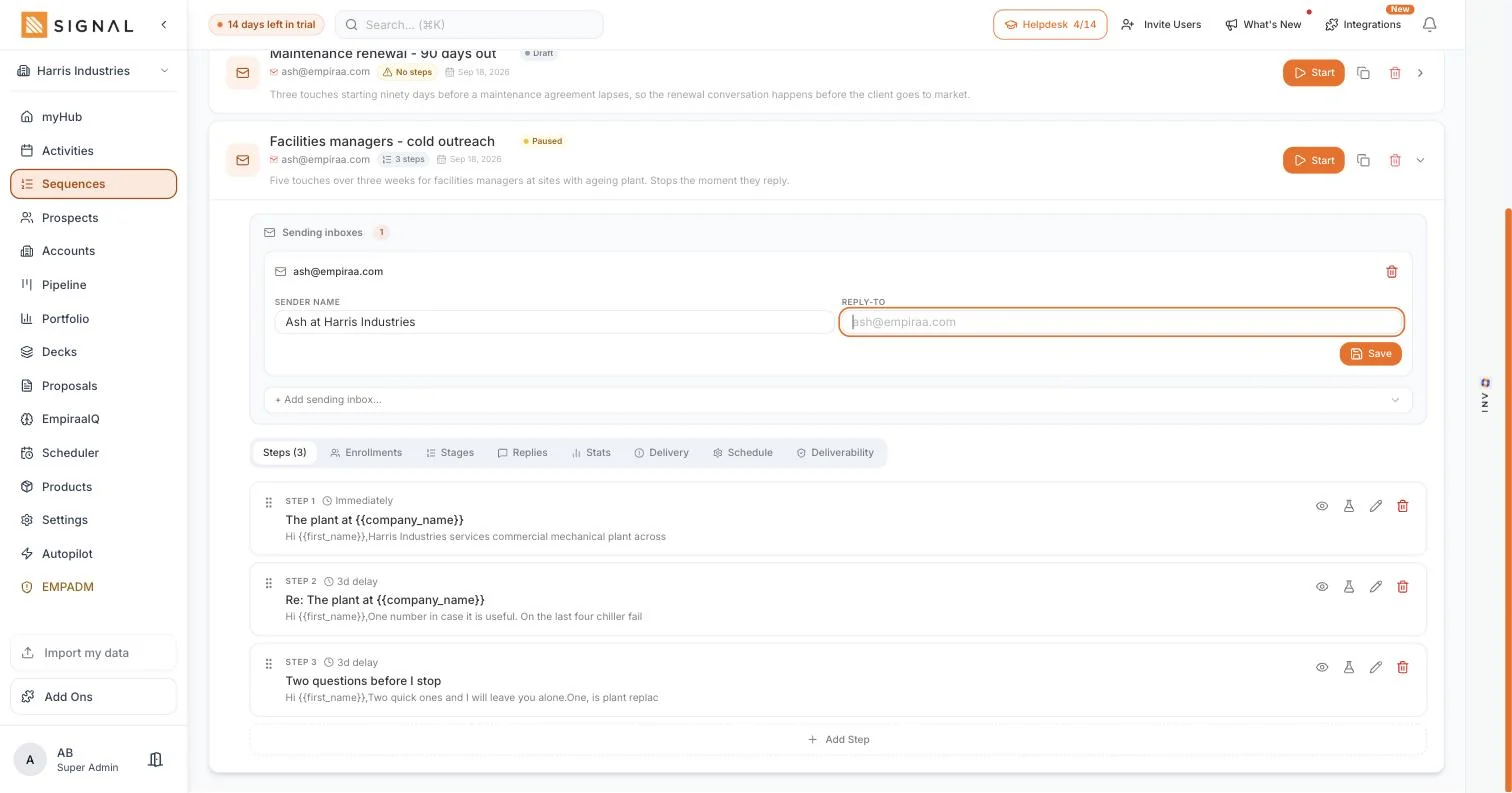Viewport: 1512px width, 793px height.
Task: Preview Step 1 with eye icon
Action: click(x=1322, y=506)
